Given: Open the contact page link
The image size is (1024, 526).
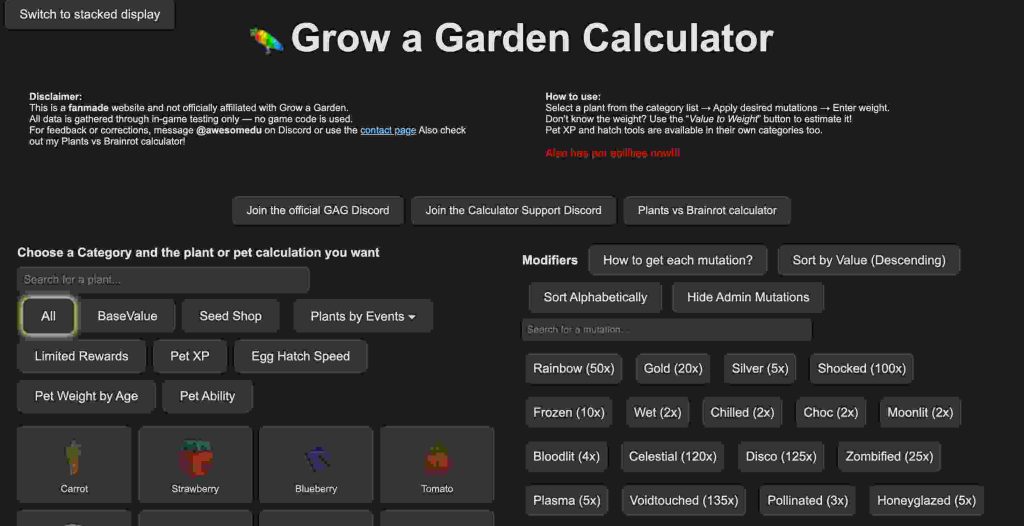Looking at the screenshot, I should [388, 130].
